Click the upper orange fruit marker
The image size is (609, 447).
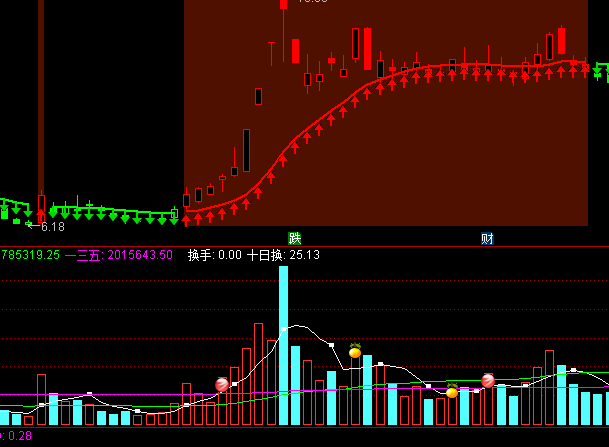[x=355, y=351]
